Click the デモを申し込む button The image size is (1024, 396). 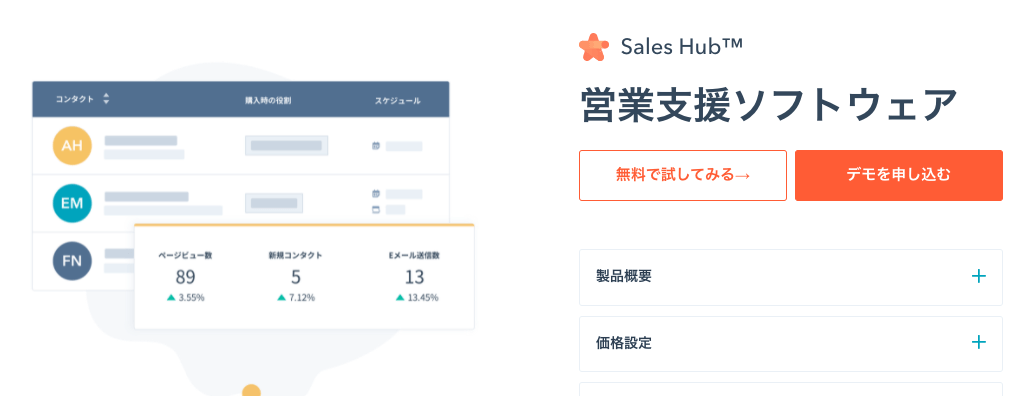point(899,175)
